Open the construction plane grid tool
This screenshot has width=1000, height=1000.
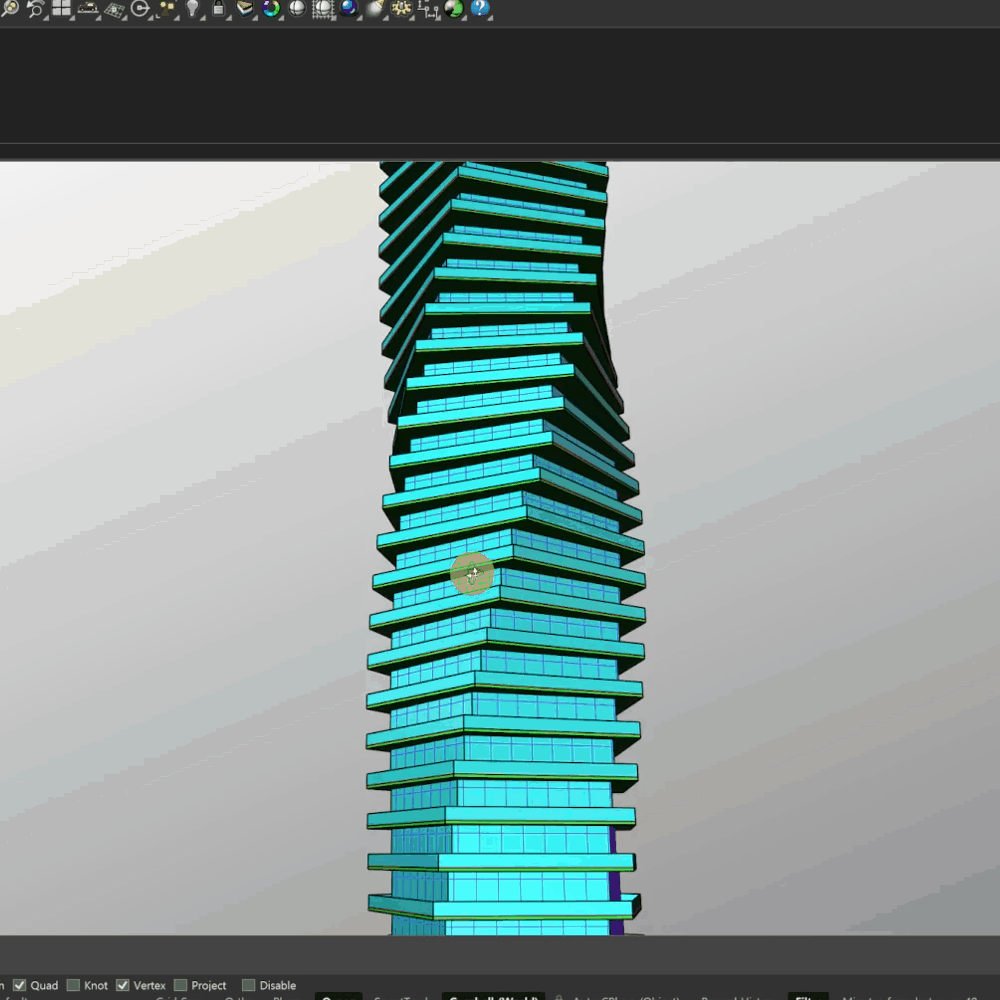coord(114,10)
